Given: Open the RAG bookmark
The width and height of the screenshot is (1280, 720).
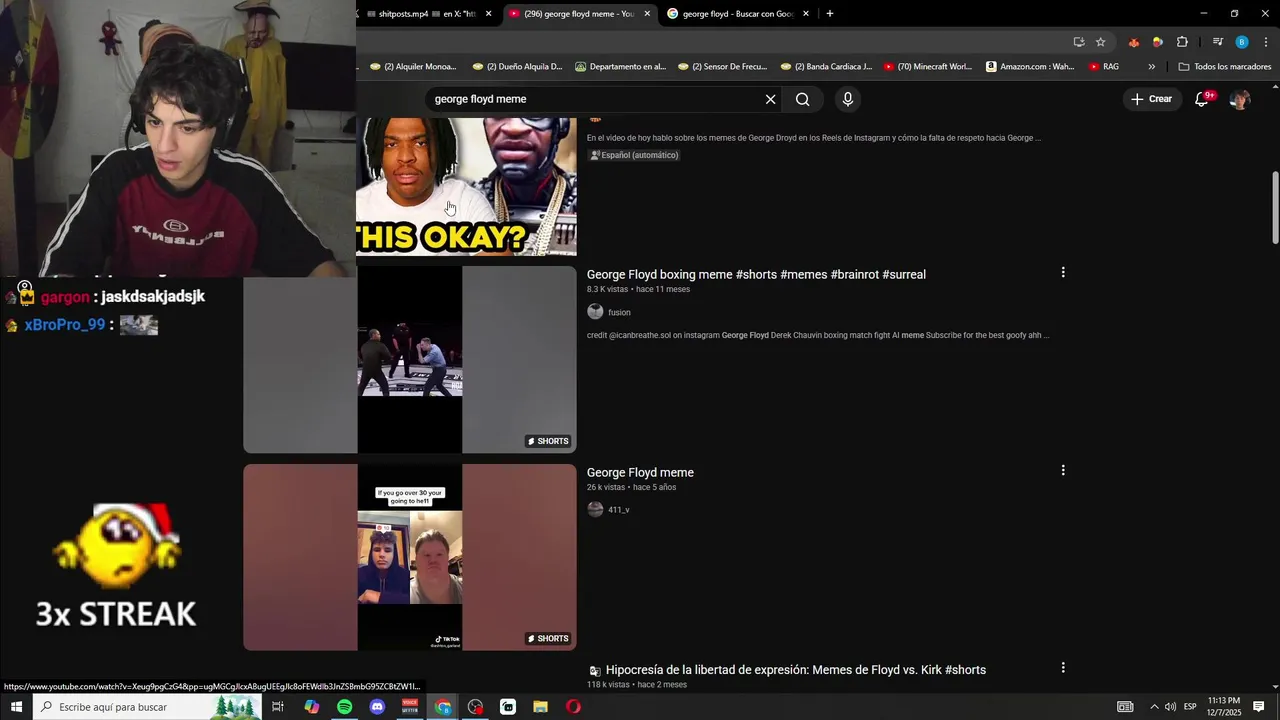Looking at the screenshot, I should 1104,67.
